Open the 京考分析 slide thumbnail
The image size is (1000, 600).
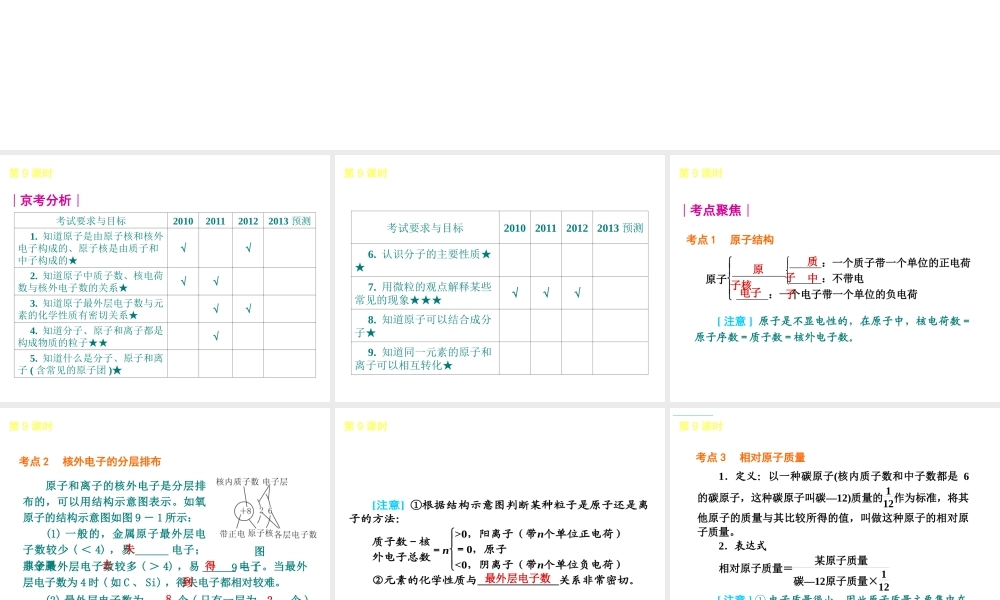(x=165, y=278)
